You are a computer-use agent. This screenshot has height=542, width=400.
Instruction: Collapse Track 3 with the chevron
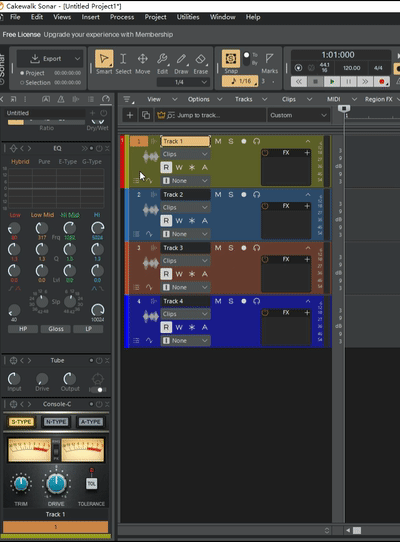coord(308,248)
